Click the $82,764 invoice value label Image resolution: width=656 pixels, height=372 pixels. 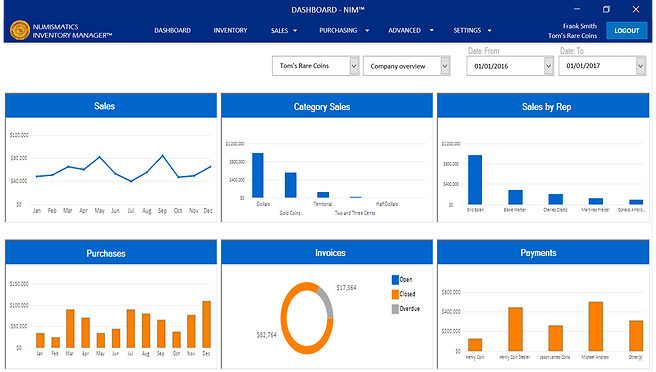(x=266, y=335)
